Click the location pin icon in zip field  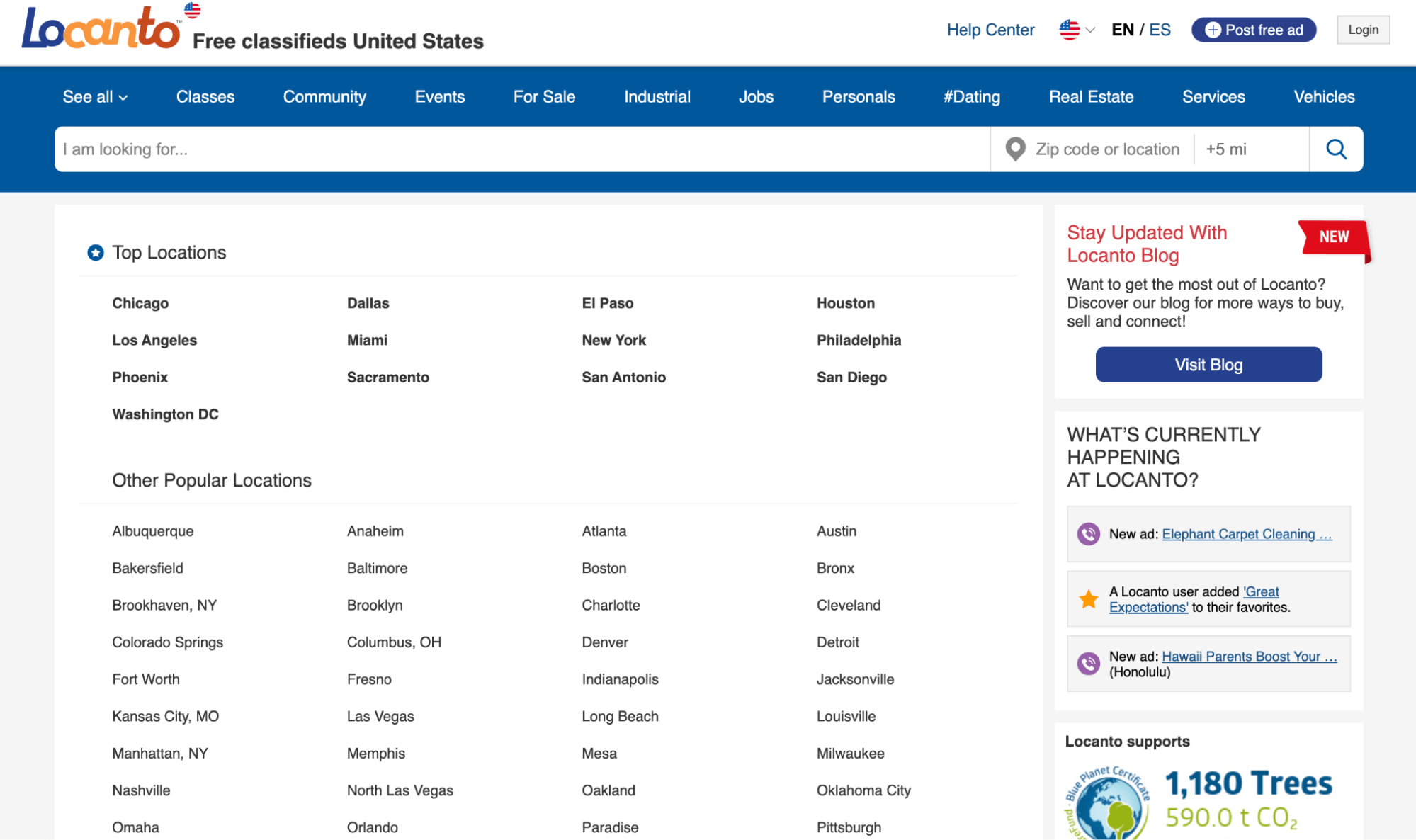point(1016,149)
